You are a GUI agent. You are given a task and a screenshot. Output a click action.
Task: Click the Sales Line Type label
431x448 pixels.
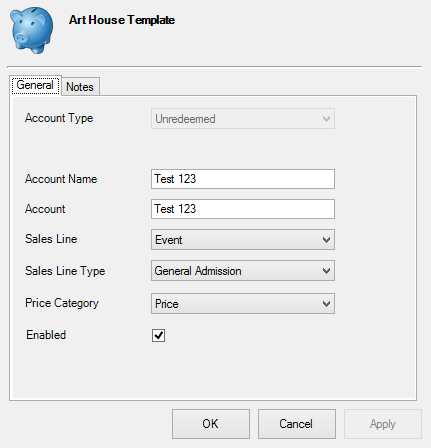point(65,271)
